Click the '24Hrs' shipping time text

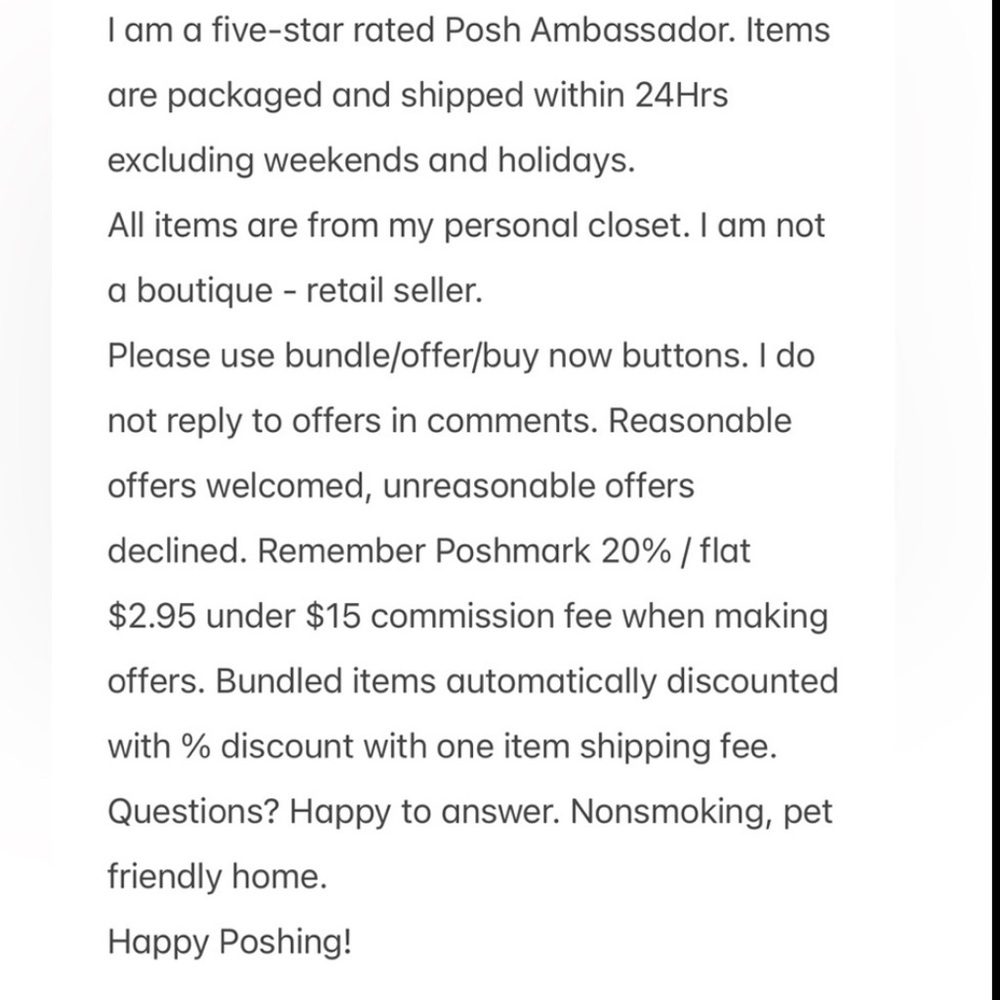681,94
